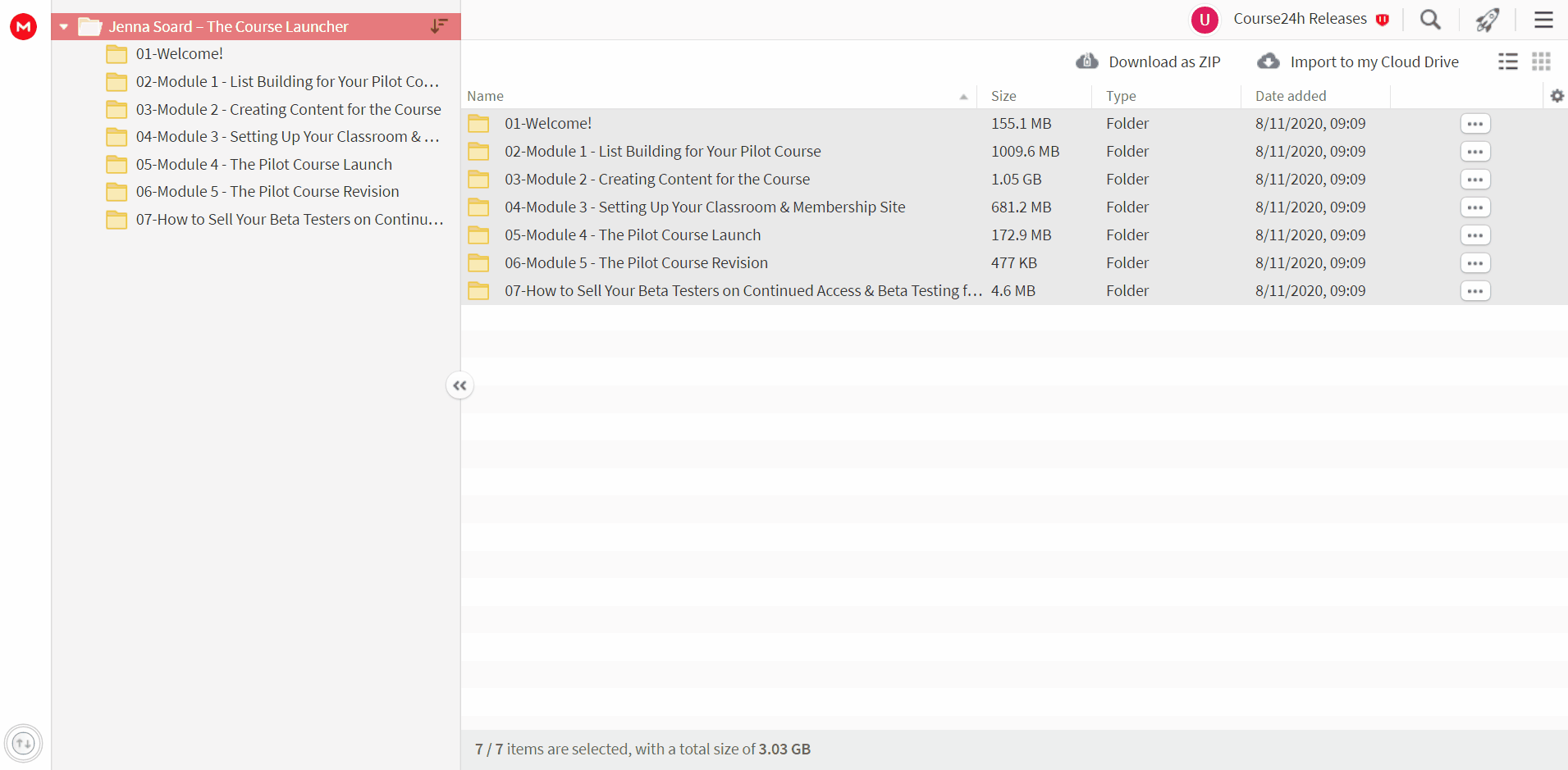Open column settings gear icon

tap(1557, 96)
